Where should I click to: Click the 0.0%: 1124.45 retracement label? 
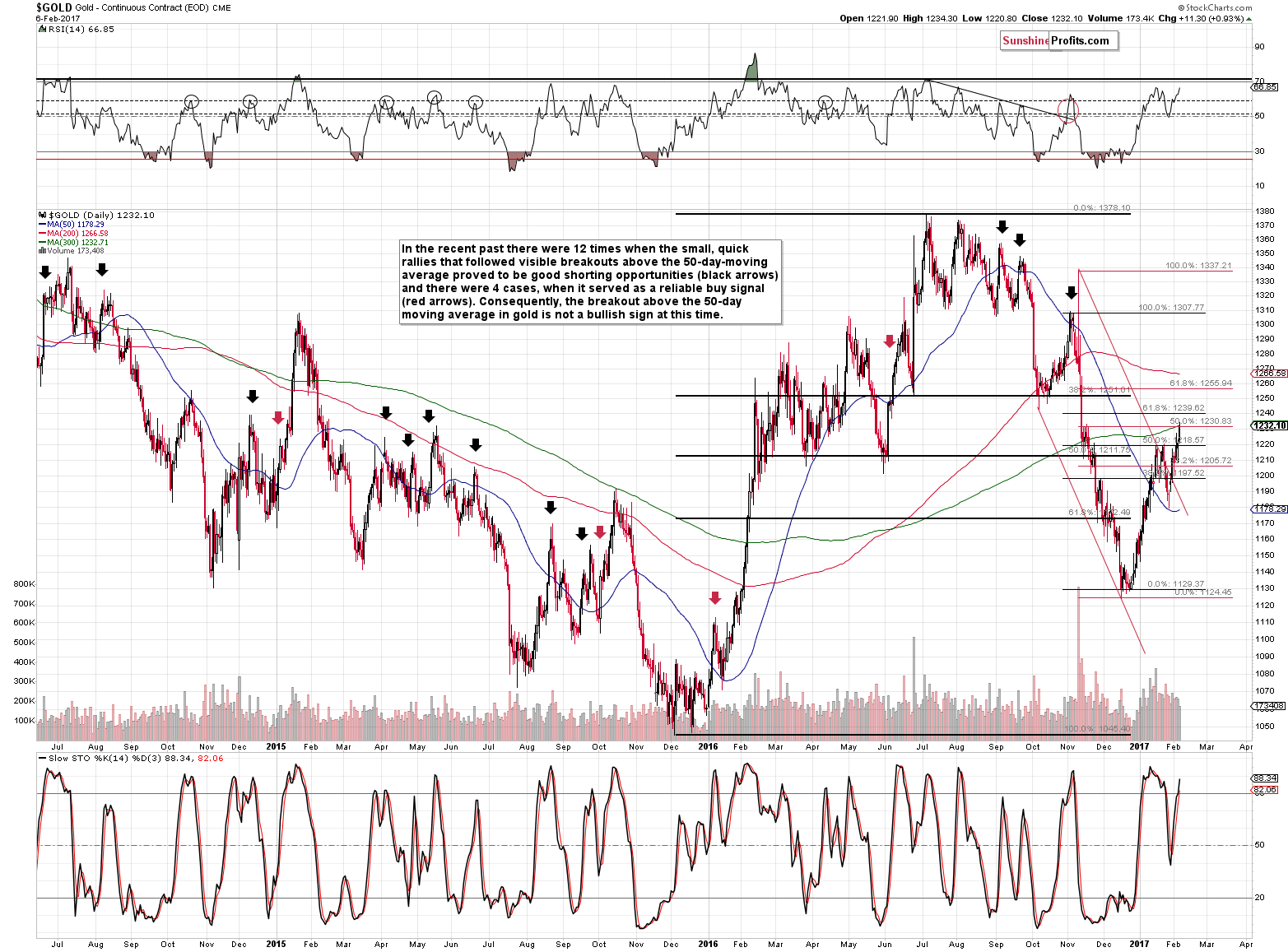tap(1202, 592)
